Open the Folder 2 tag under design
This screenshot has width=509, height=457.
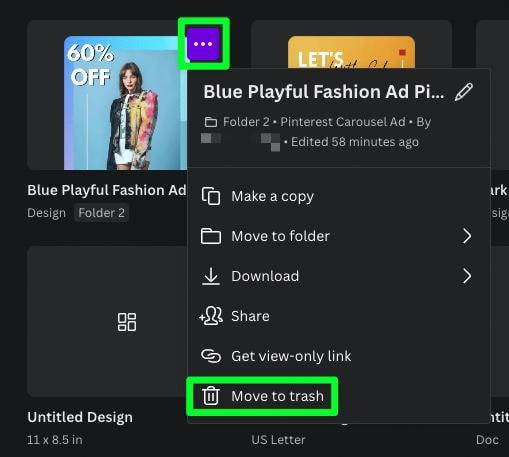pyautogui.click(x=101, y=213)
